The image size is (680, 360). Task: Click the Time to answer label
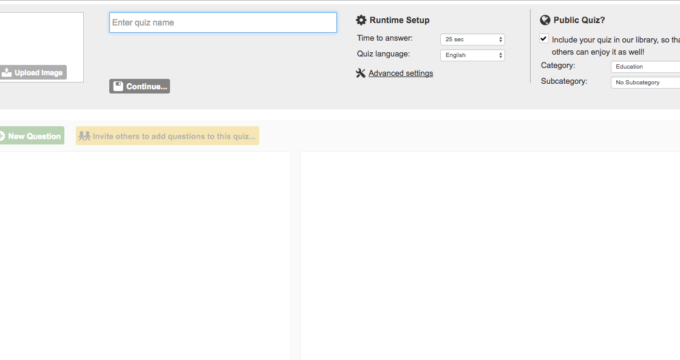(x=385, y=38)
